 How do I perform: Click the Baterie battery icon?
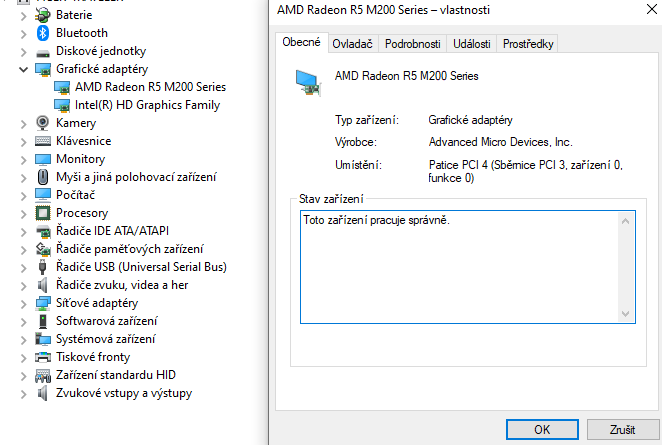coord(43,15)
